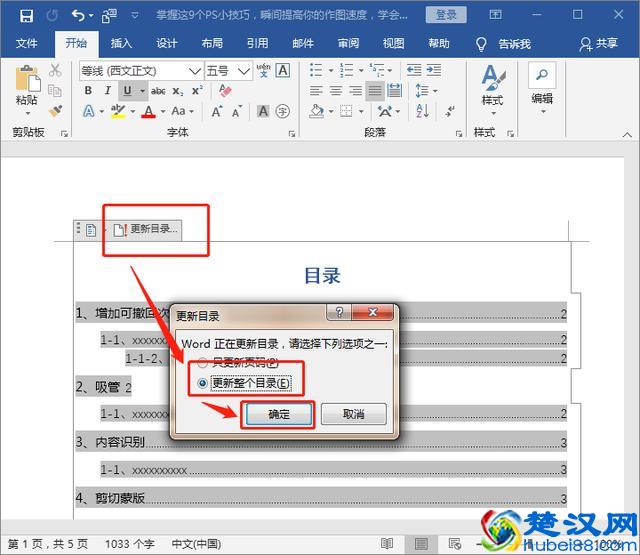Open table of contents type menu icon

[91, 231]
